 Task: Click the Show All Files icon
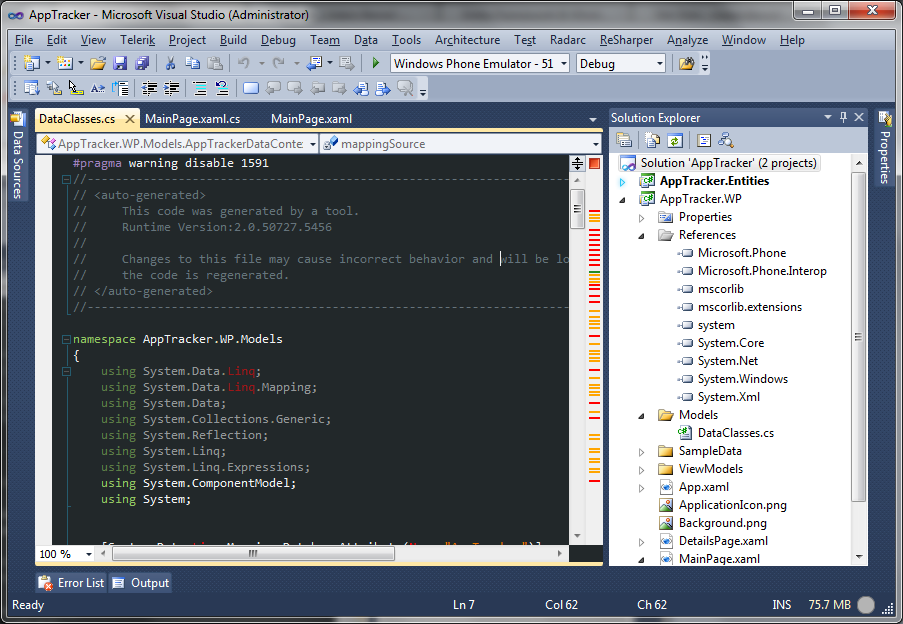(x=652, y=140)
